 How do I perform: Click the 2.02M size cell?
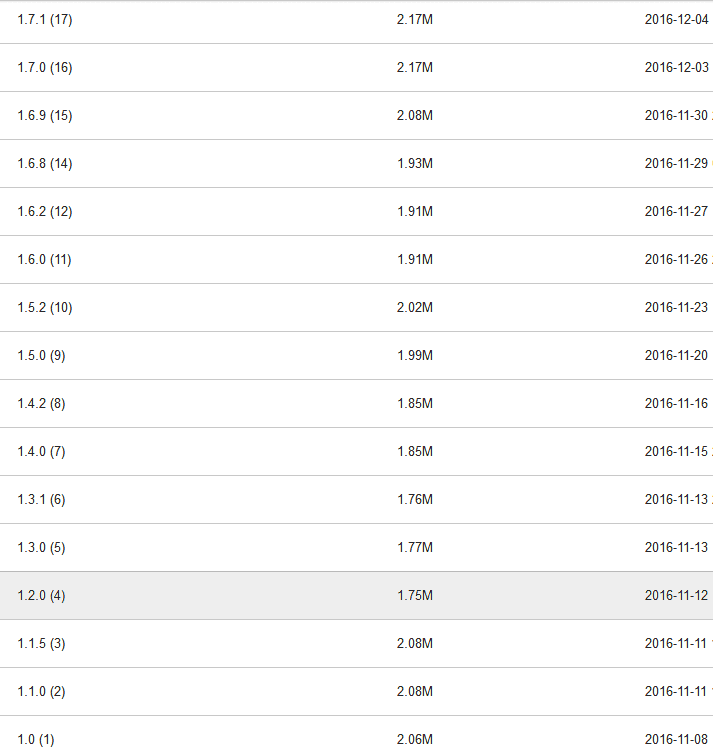pos(414,308)
